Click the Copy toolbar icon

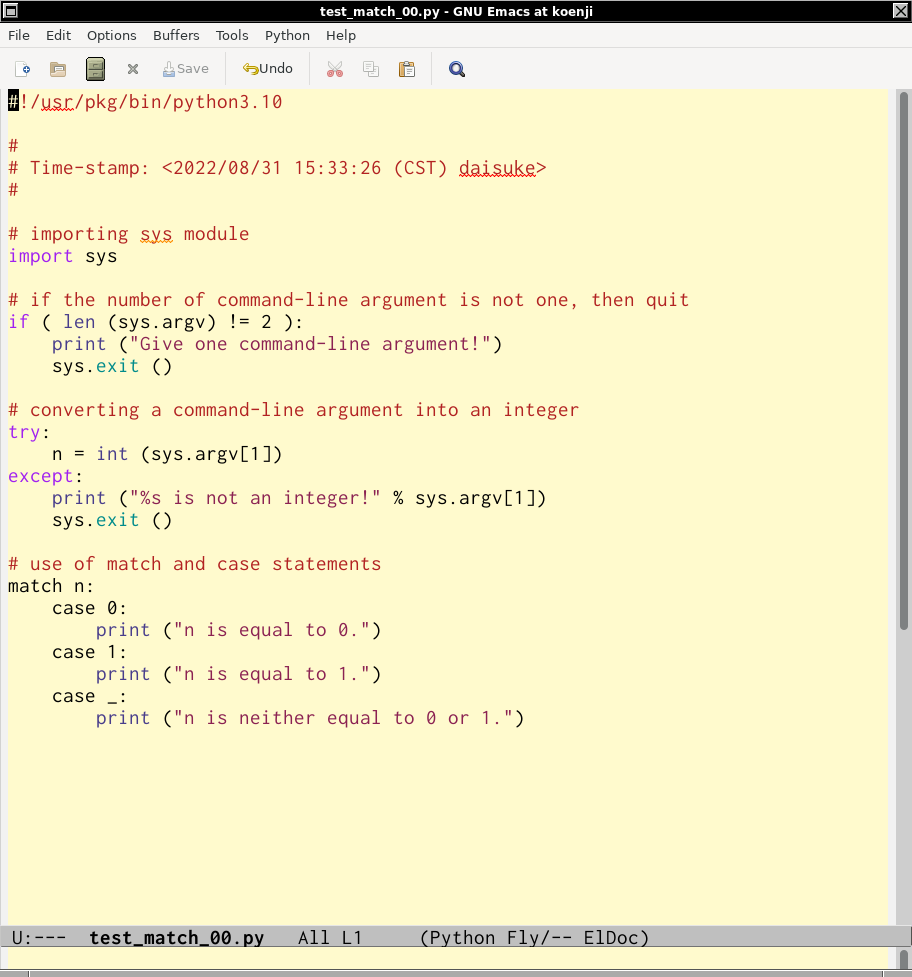coord(371,69)
